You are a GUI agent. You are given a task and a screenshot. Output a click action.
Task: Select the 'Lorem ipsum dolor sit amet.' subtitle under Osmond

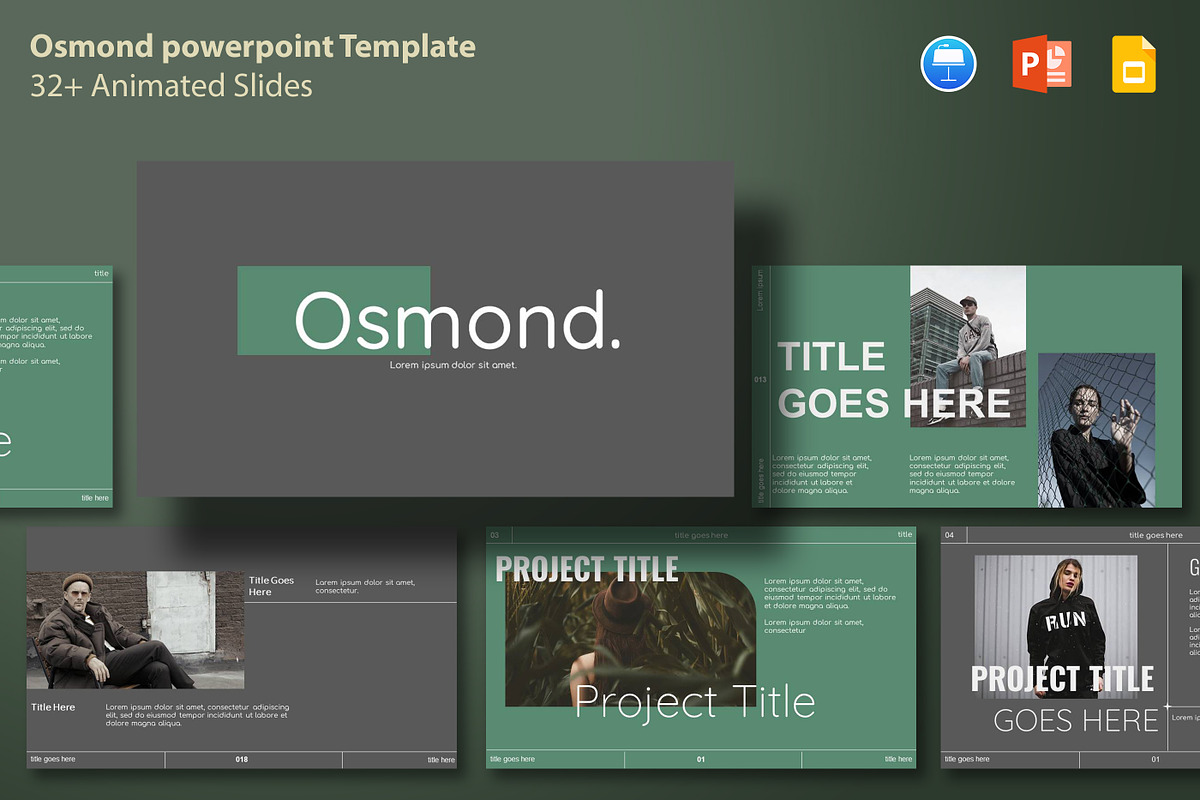(x=453, y=365)
